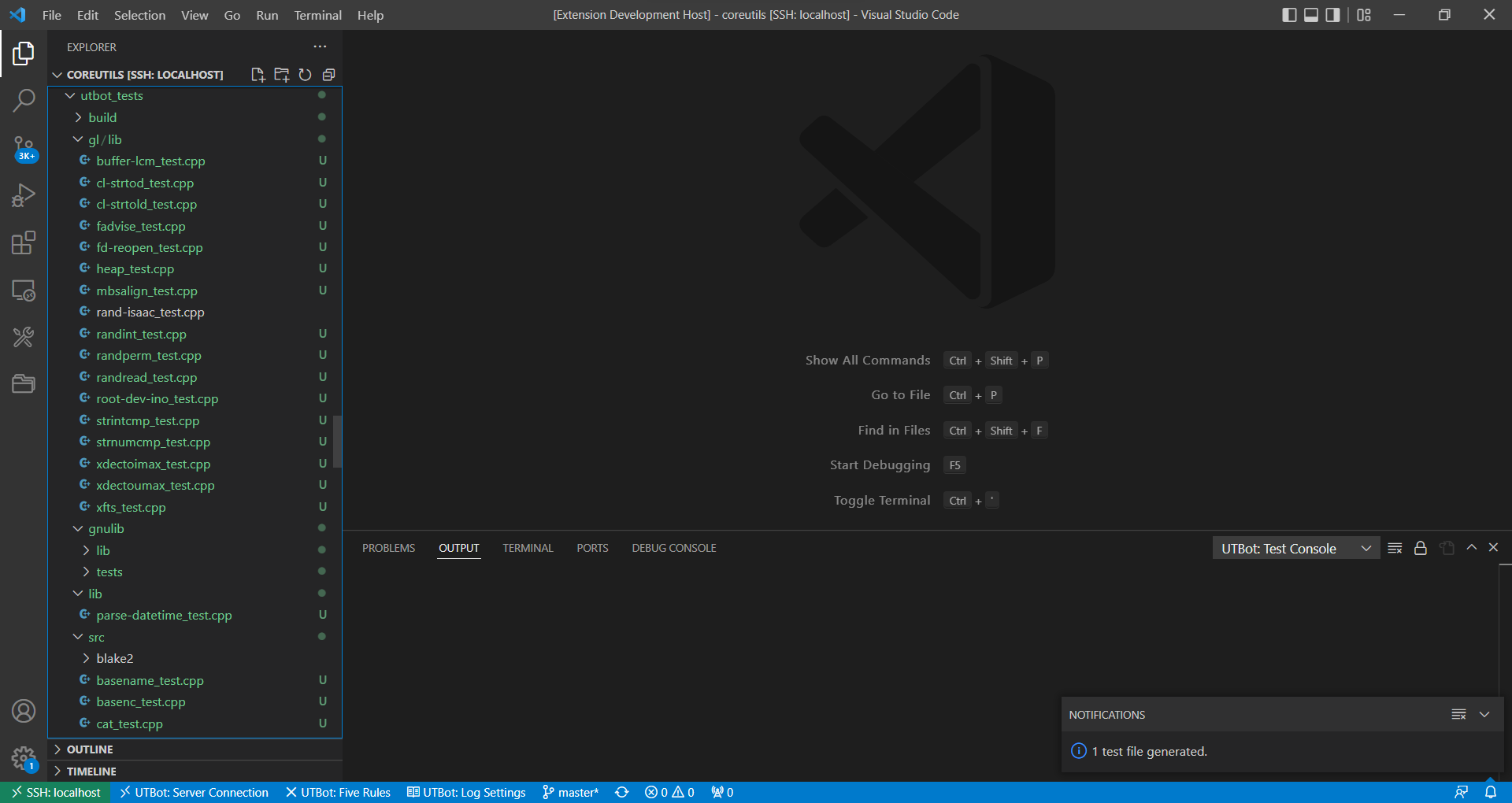
Task: Open rand-isaac_test.cpp in Explorer
Action: click(150, 313)
